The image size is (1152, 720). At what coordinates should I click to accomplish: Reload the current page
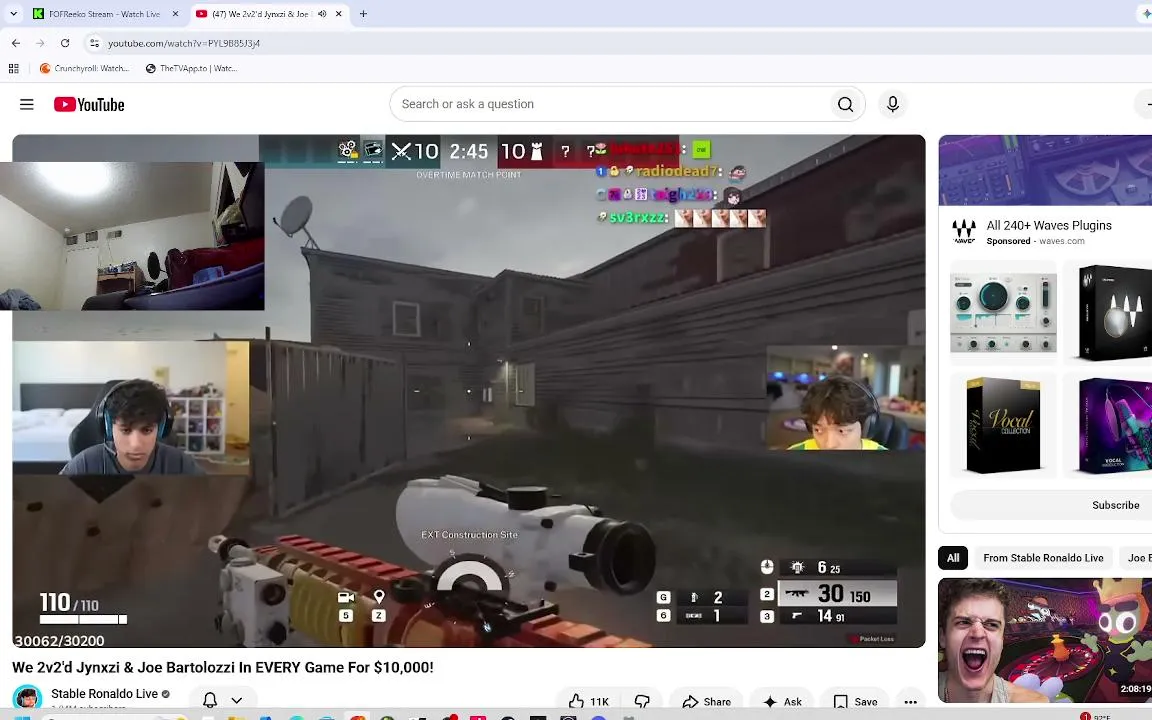65,43
